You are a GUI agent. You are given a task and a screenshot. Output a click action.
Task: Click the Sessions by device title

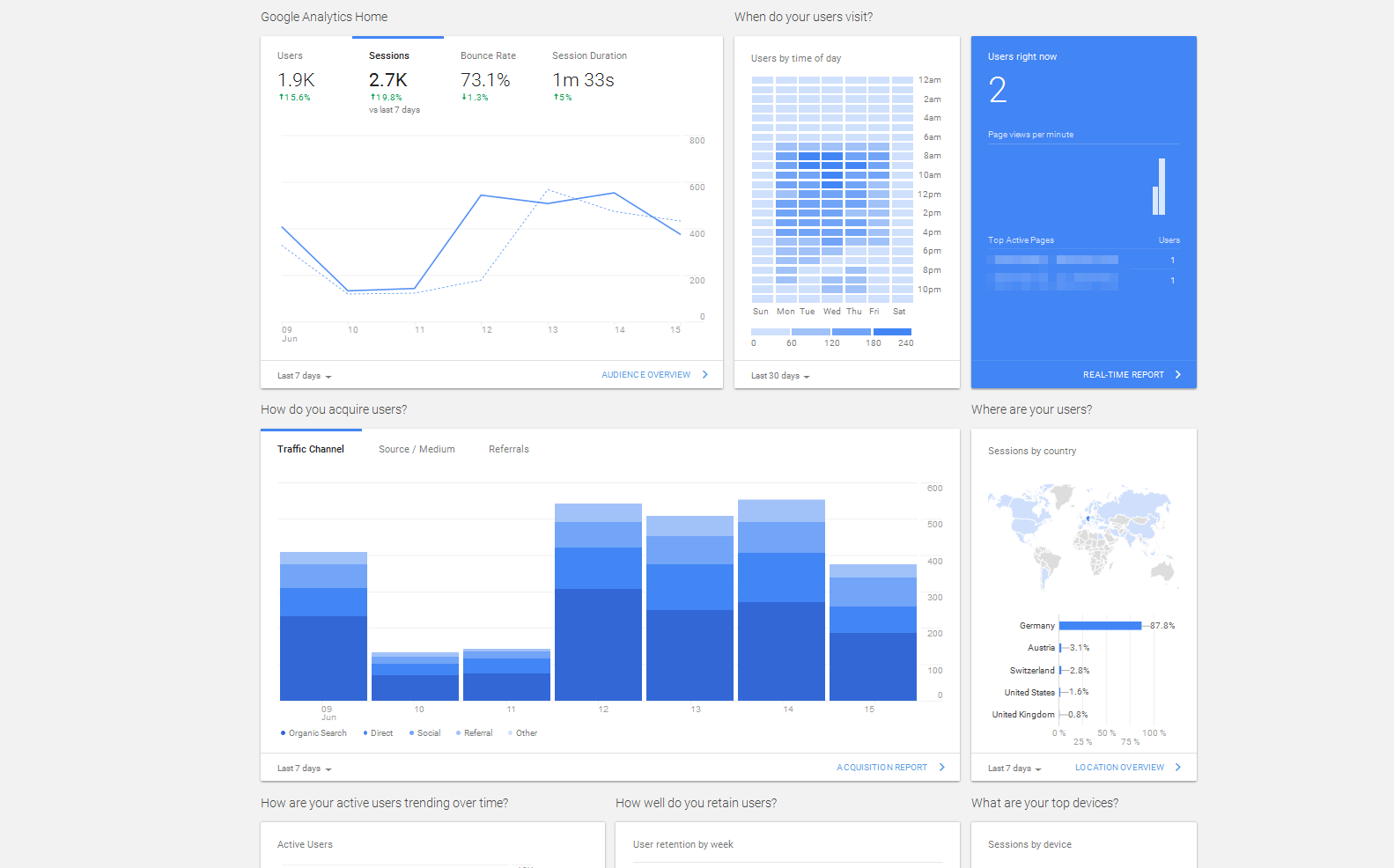(1029, 844)
